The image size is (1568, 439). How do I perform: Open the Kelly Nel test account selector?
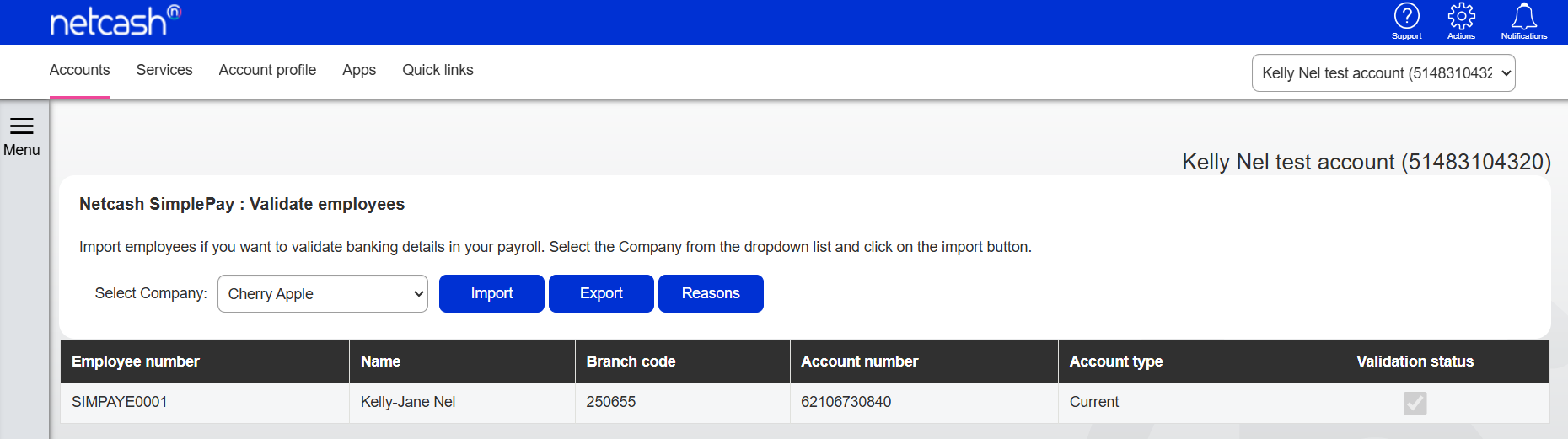pos(1383,73)
